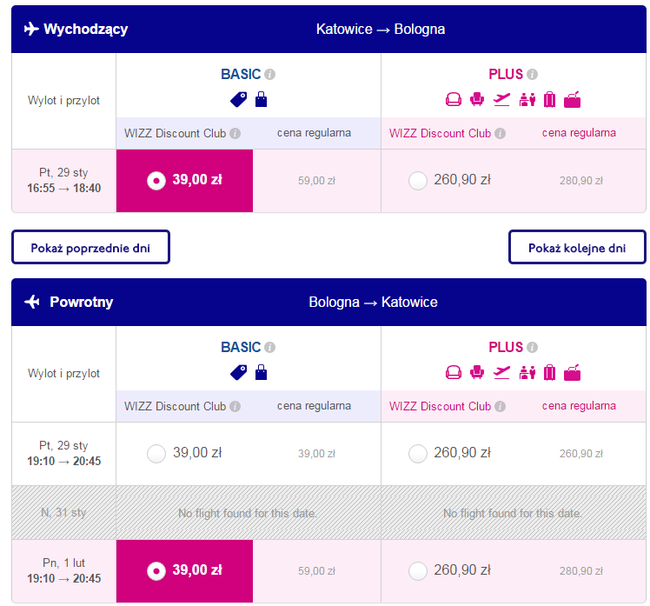Click seat icon under outbound PLUS
Viewport: 650px width, 606px height.
(477, 99)
